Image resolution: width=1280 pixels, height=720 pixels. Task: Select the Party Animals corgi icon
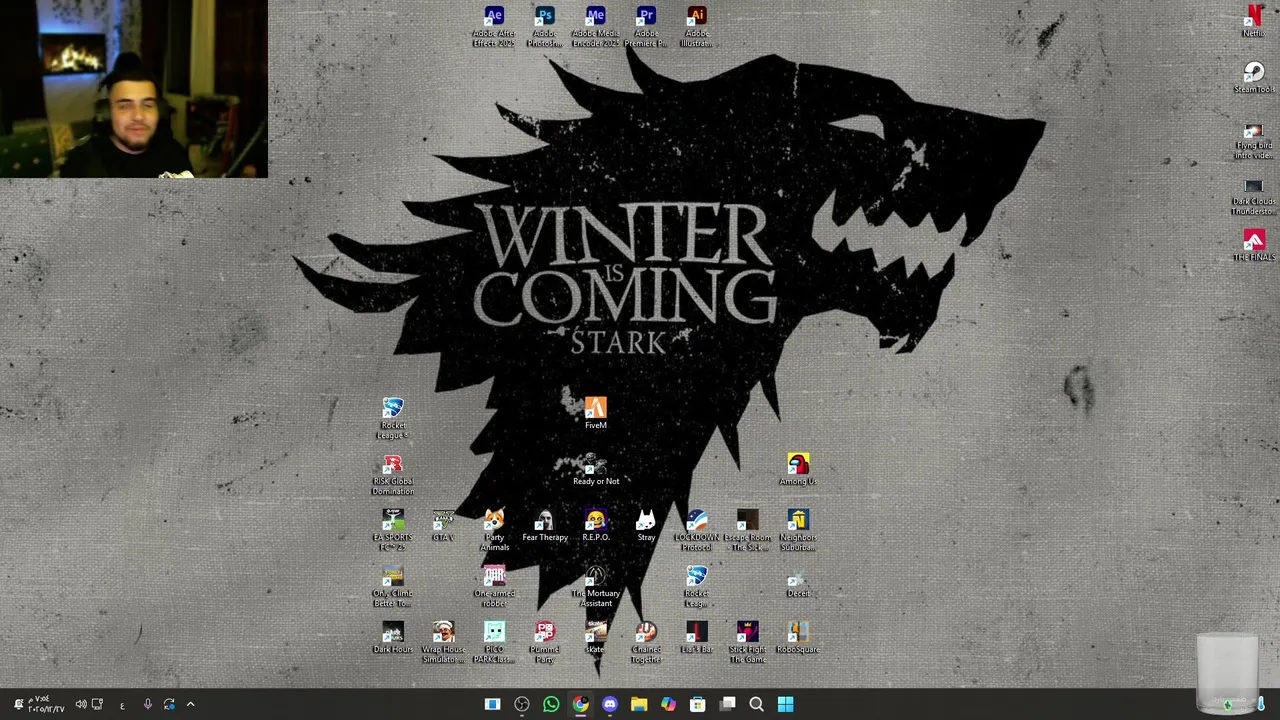494,530
